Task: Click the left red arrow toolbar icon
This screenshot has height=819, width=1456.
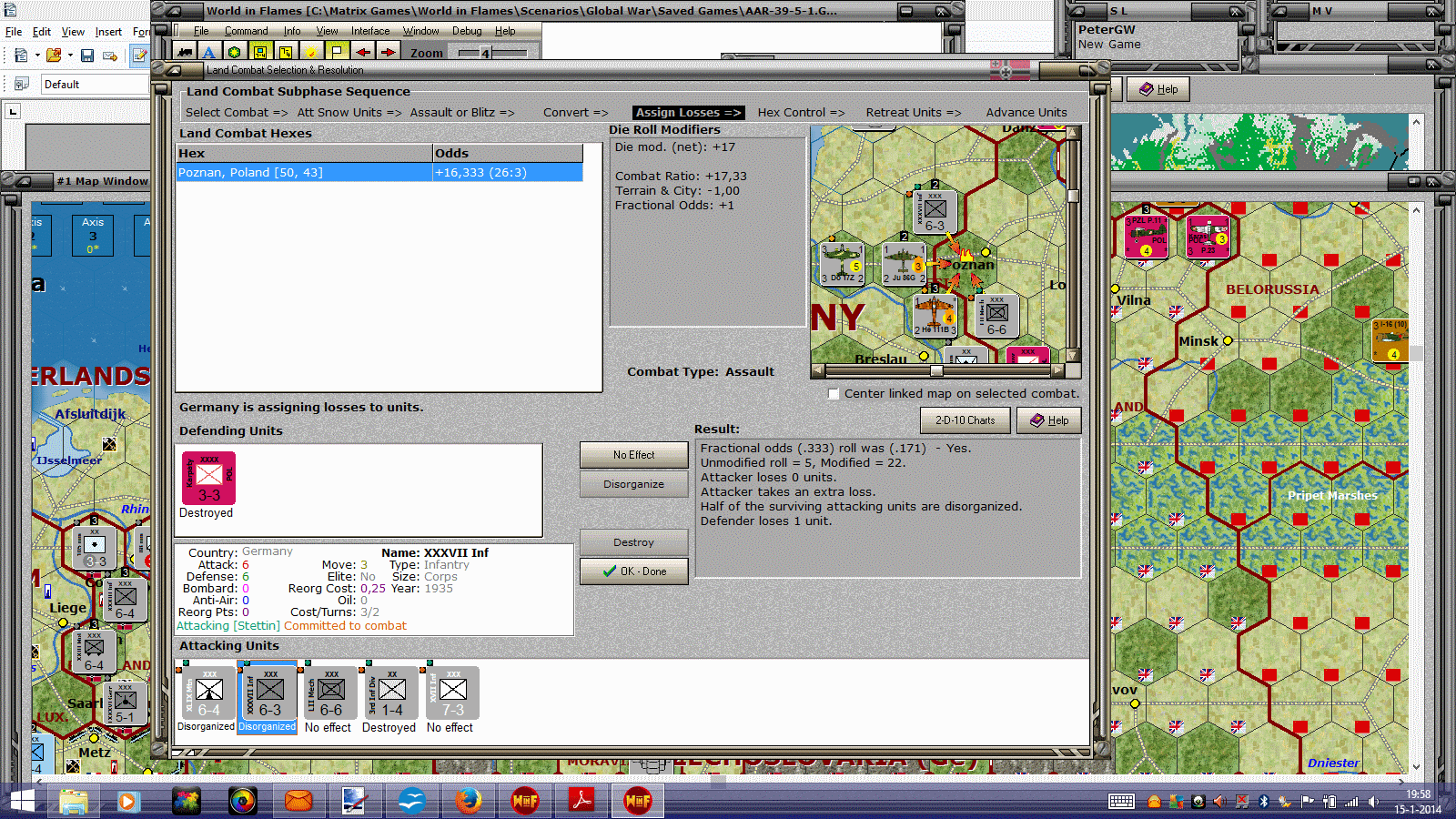Action: pos(363,52)
